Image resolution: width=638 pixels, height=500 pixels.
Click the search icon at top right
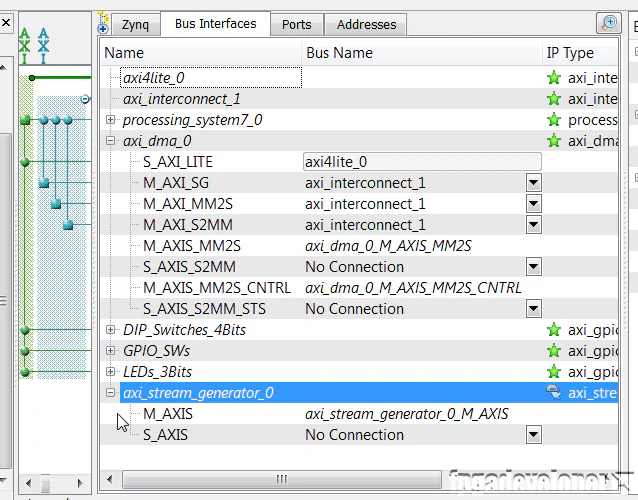click(608, 23)
